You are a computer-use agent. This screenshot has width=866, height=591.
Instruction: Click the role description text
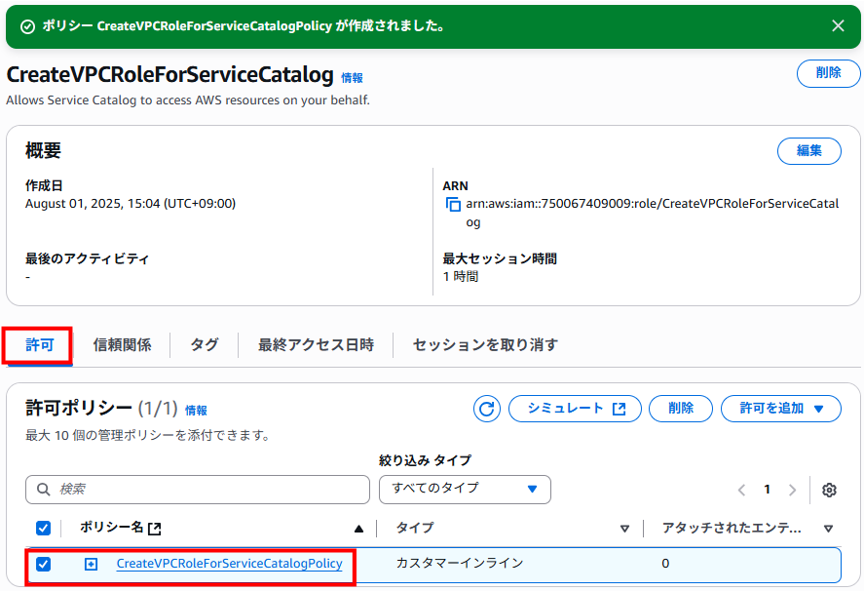coord(188,100)
